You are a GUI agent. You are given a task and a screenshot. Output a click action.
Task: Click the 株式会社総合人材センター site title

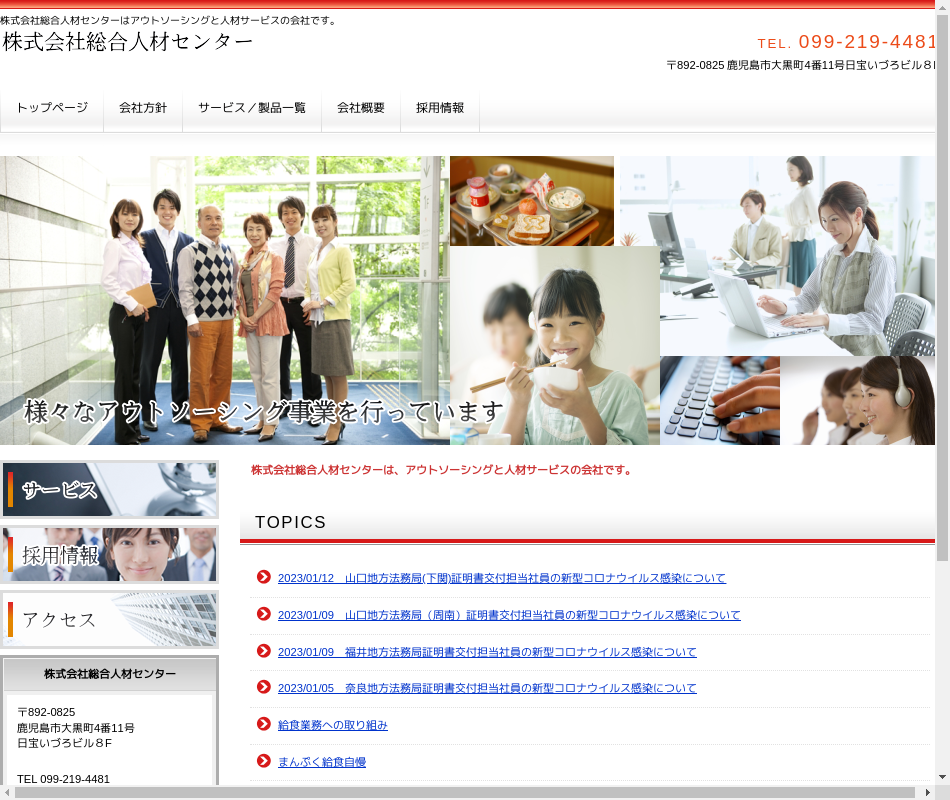click(x=128, y=42)
